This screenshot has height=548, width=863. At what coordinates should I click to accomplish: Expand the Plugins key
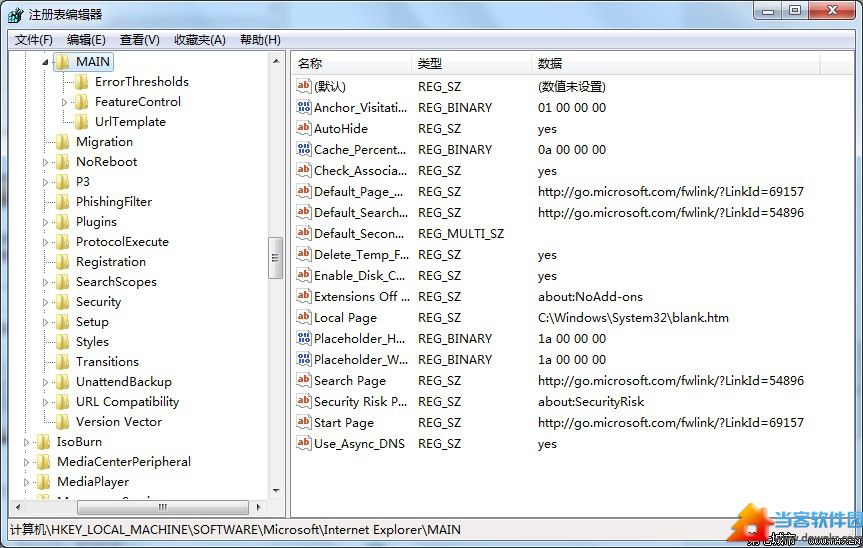pos(46,222)
